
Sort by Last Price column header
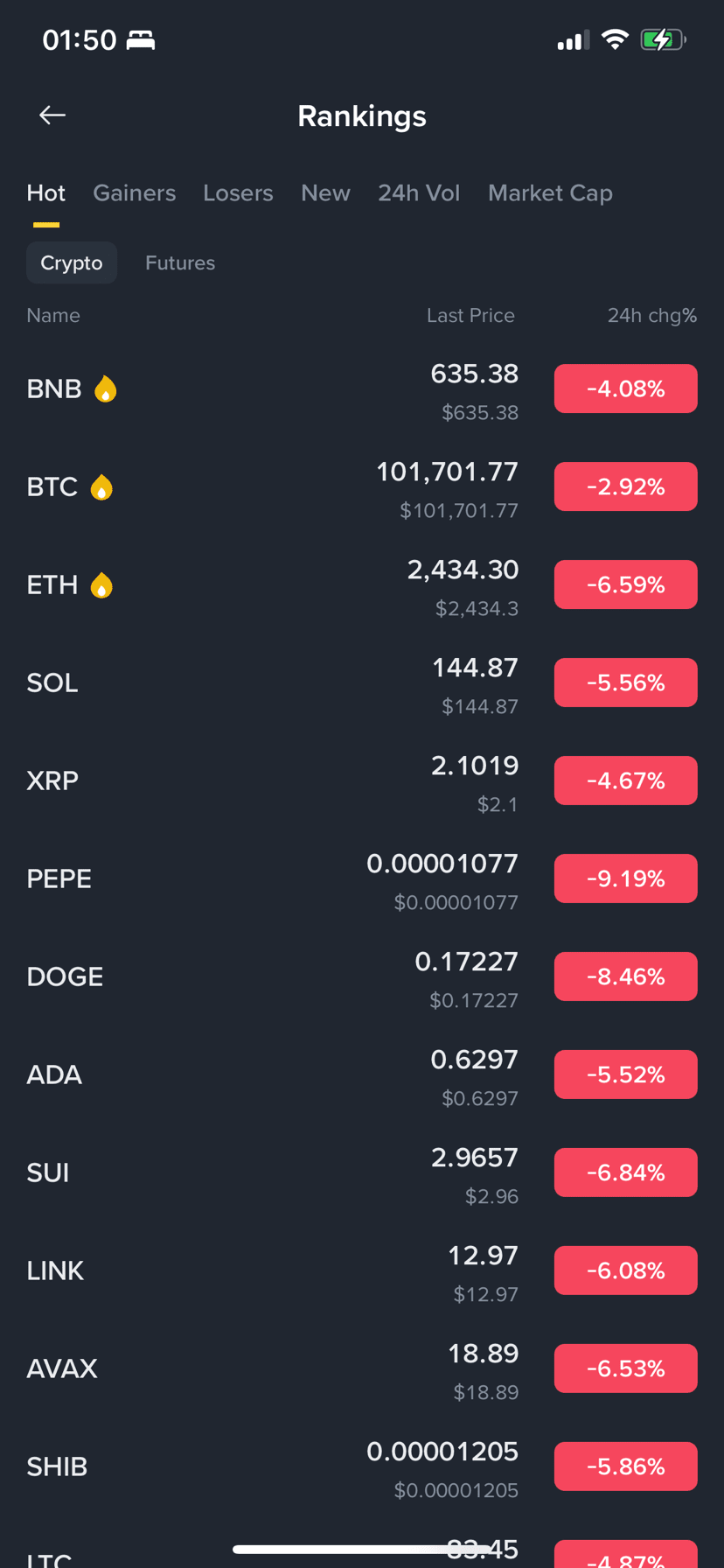point(470,315)
